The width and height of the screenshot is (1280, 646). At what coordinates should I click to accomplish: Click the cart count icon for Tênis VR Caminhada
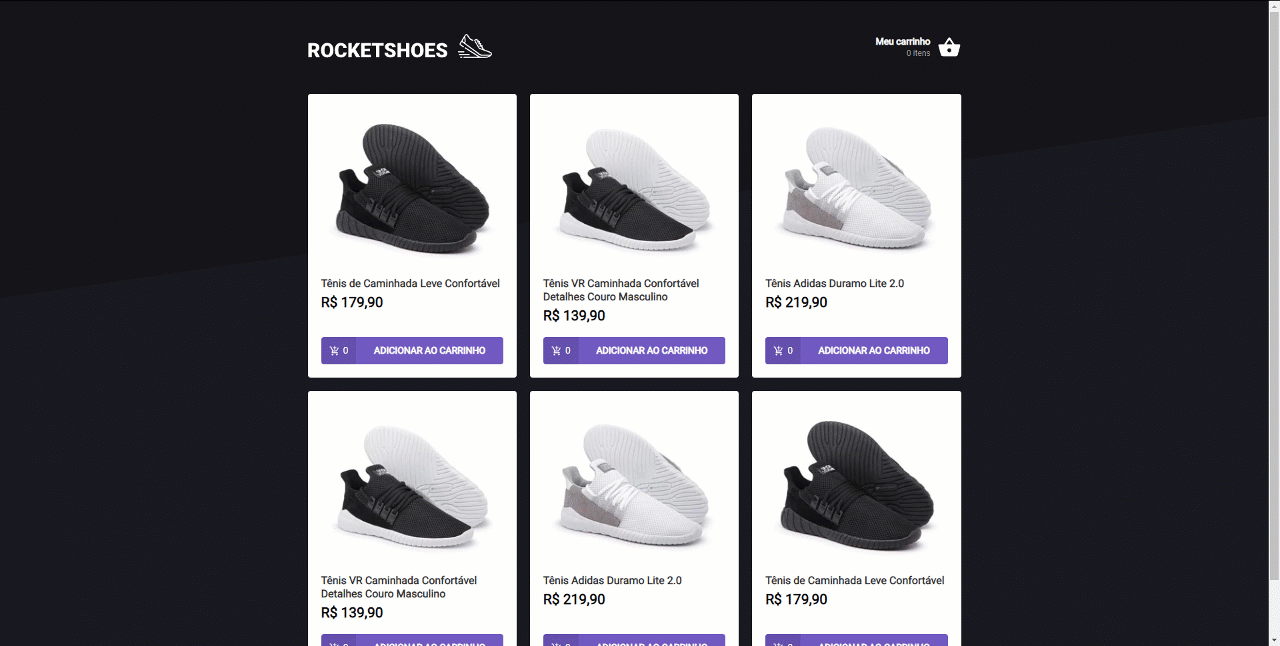point(561,350)
